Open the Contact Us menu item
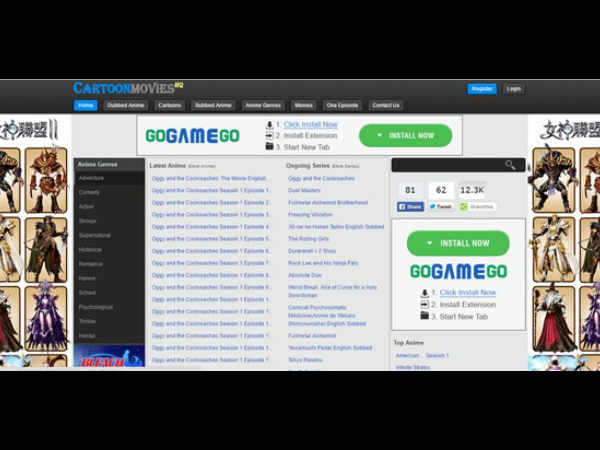 (x=386, y=105)
